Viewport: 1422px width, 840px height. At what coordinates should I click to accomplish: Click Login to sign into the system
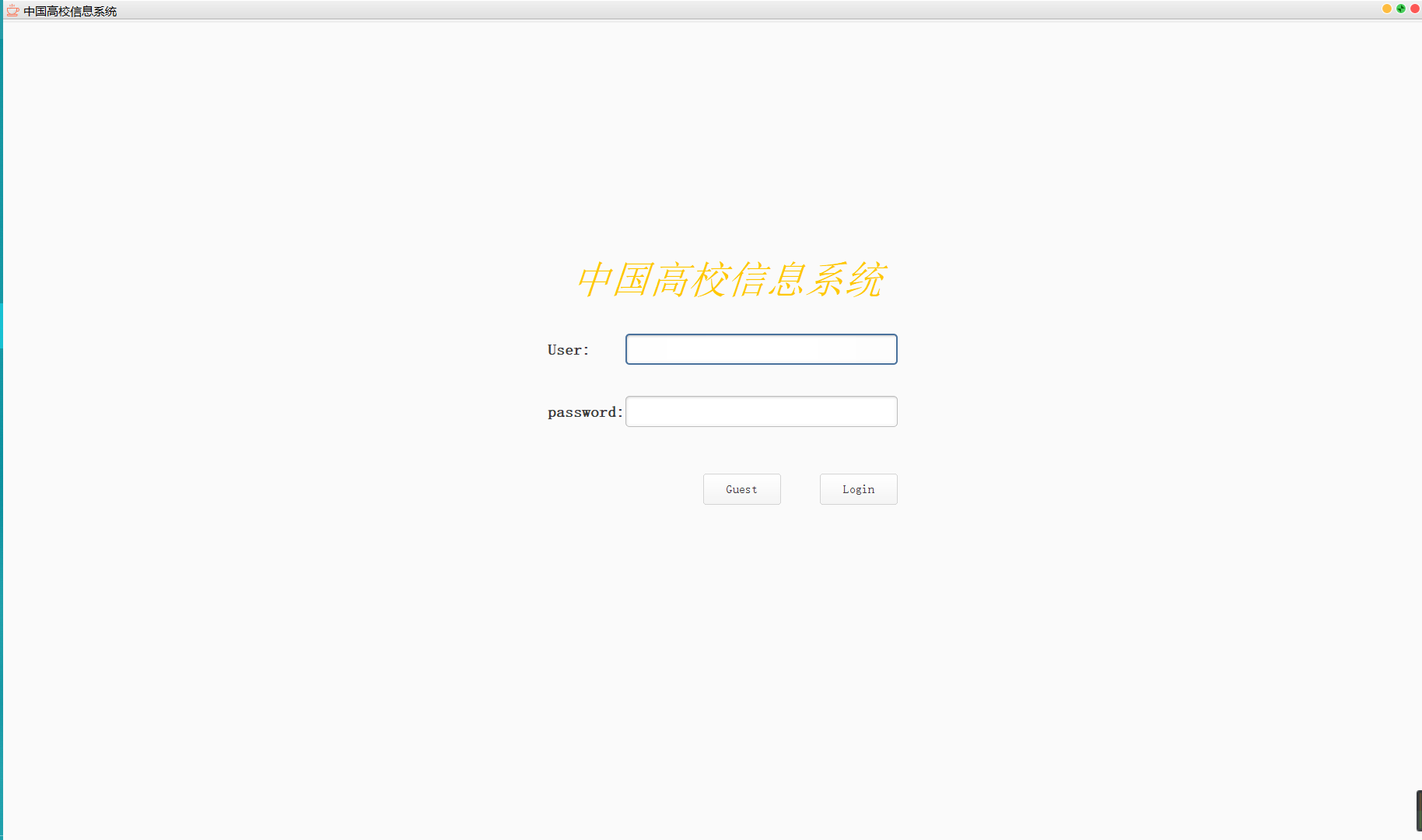pyautogui.click(x=858, y=488)
